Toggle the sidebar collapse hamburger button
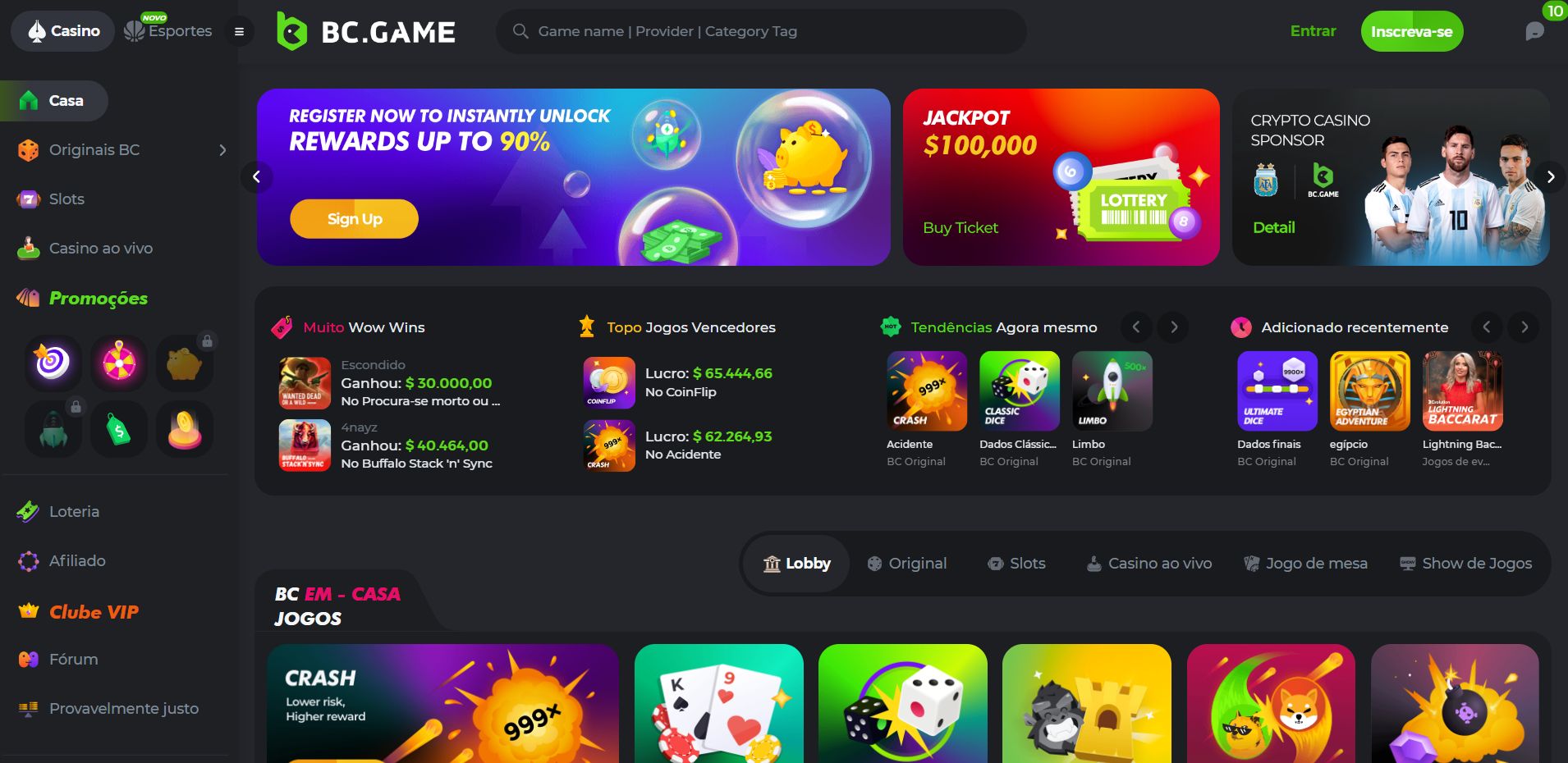The width and height of the screenshot is (1568, 763). pyautogui.click(x=239, y=32)
